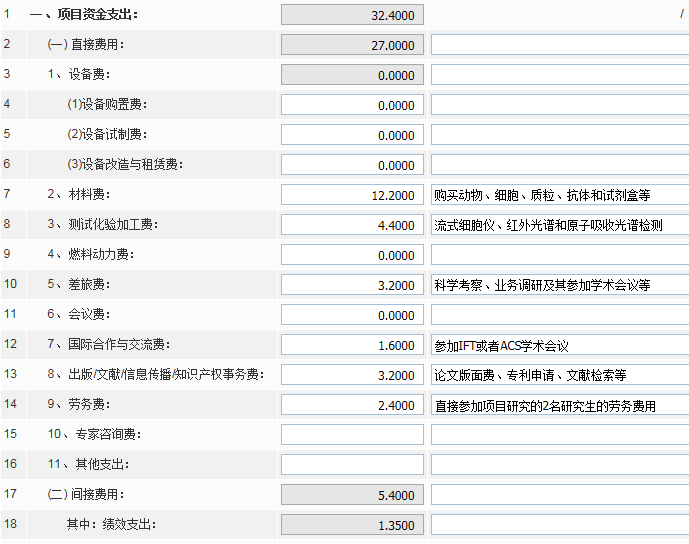
Task: Click the label (一) 直接费用
Action: tap(86, 44)
